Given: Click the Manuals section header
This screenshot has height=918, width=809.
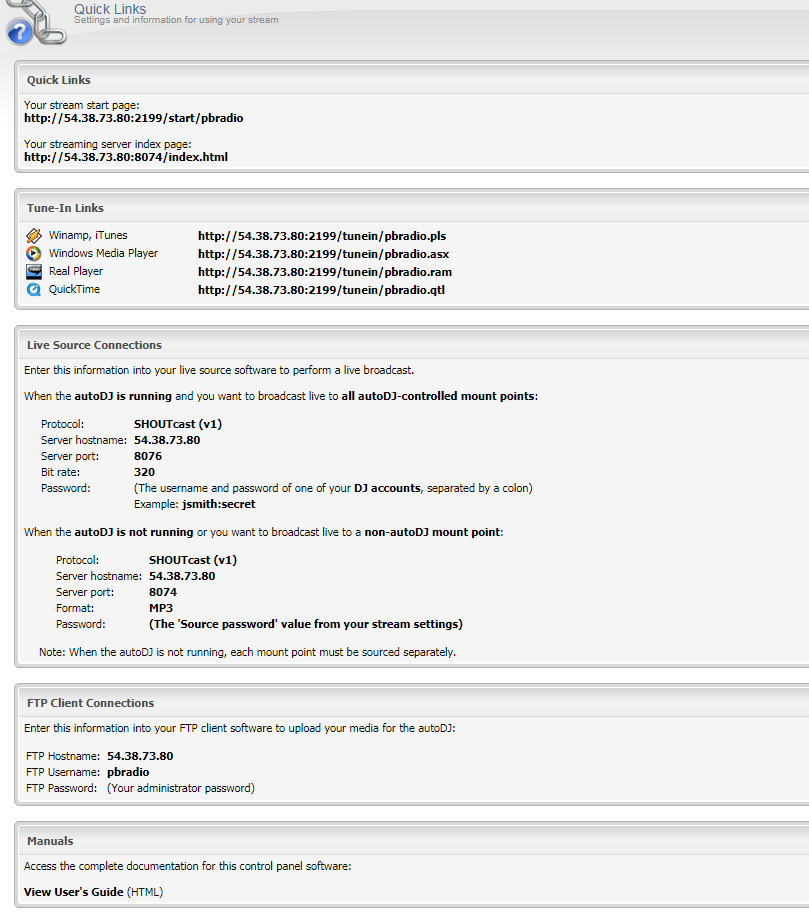Looking at the screenshot, I should (50, 841).
